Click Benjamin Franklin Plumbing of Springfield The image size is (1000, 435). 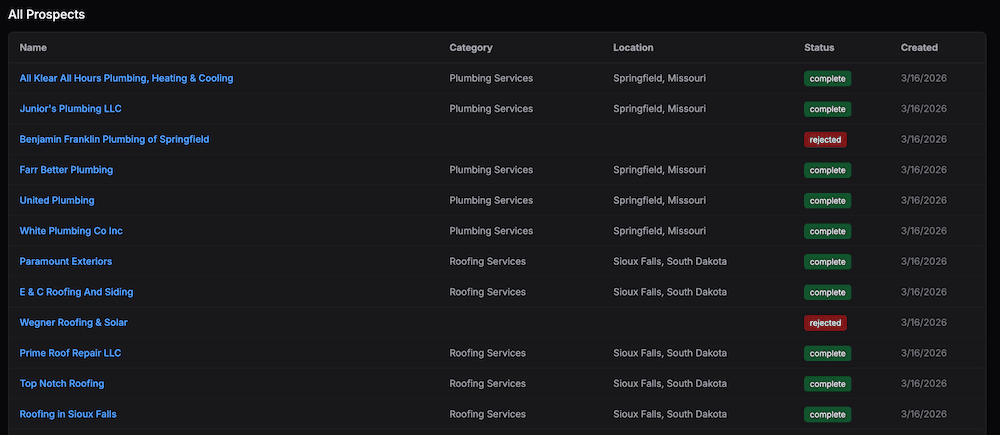click(114, 139)
